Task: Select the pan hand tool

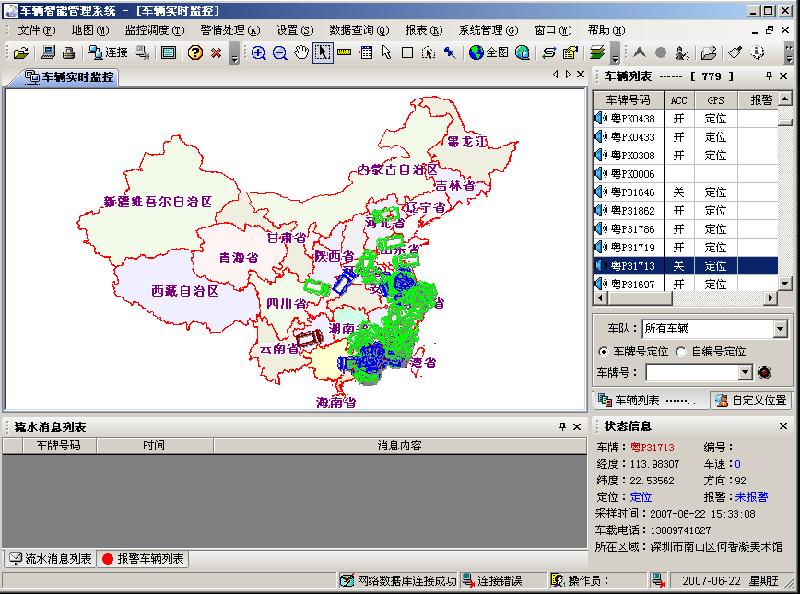Action: point(301,53)
